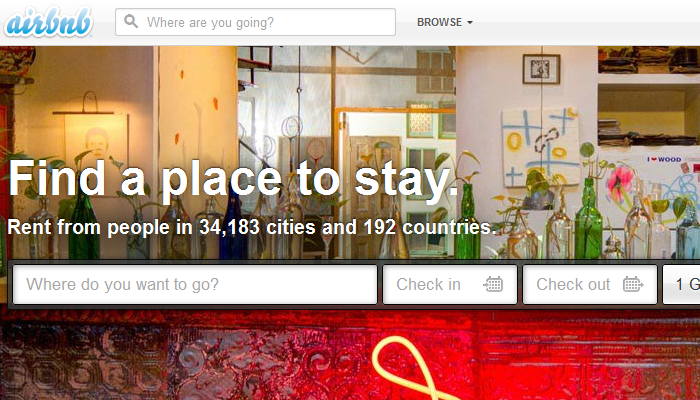
Task: Focus the "Where are you going?" search box
Action: [255, 22]
